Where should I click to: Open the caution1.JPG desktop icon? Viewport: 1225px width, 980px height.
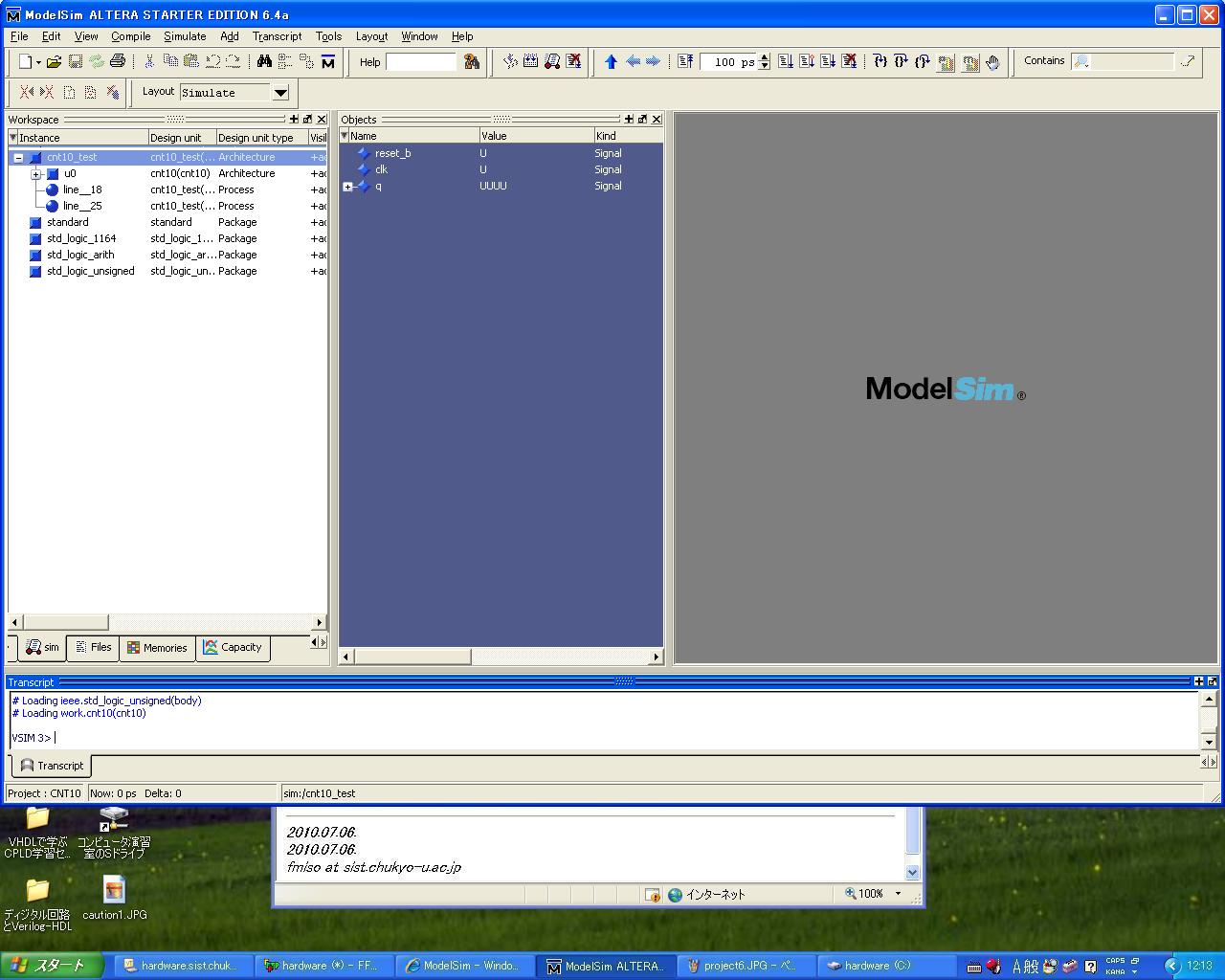tap(115, 897)
